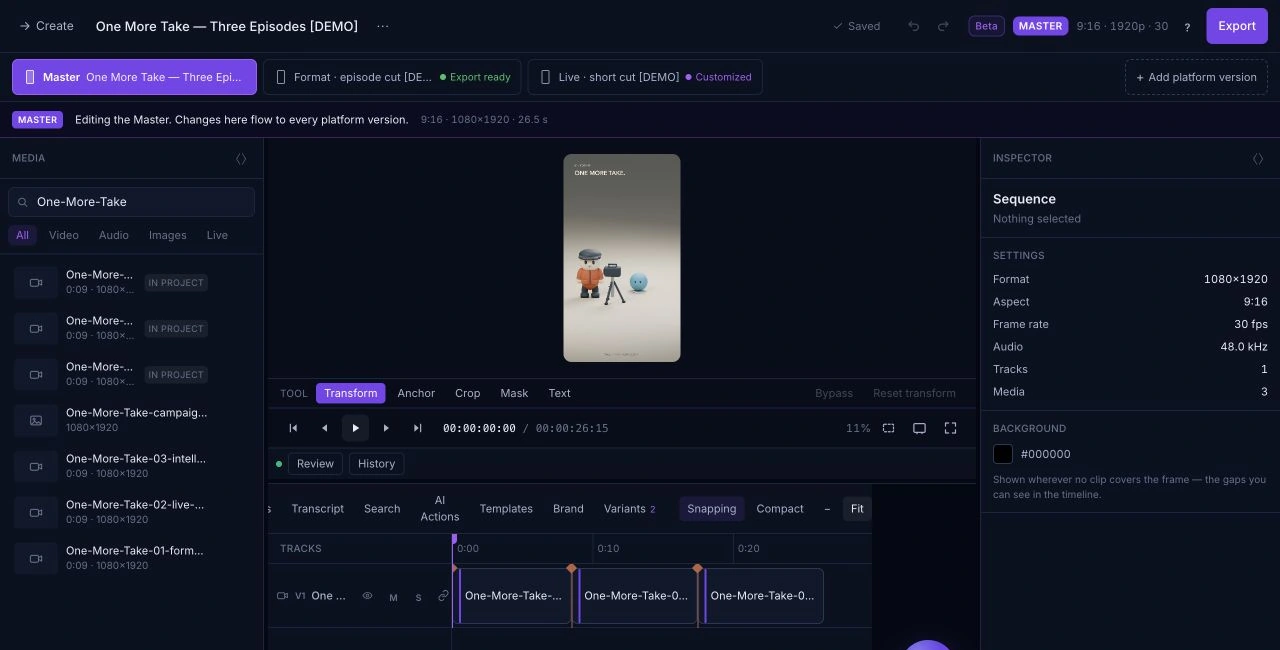Click the Bypass button
Image resolution: width=1280 pixels, height=650 pixels.
point(834,393)
